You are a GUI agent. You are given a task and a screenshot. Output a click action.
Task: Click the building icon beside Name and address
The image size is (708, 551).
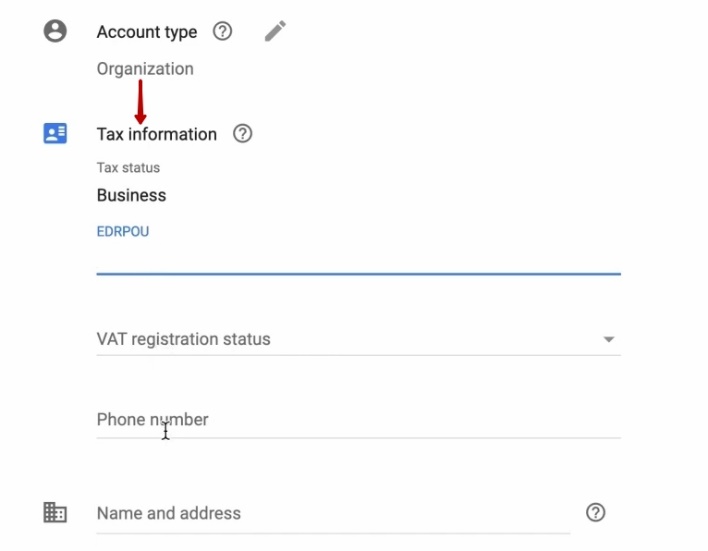pos(55,513)
